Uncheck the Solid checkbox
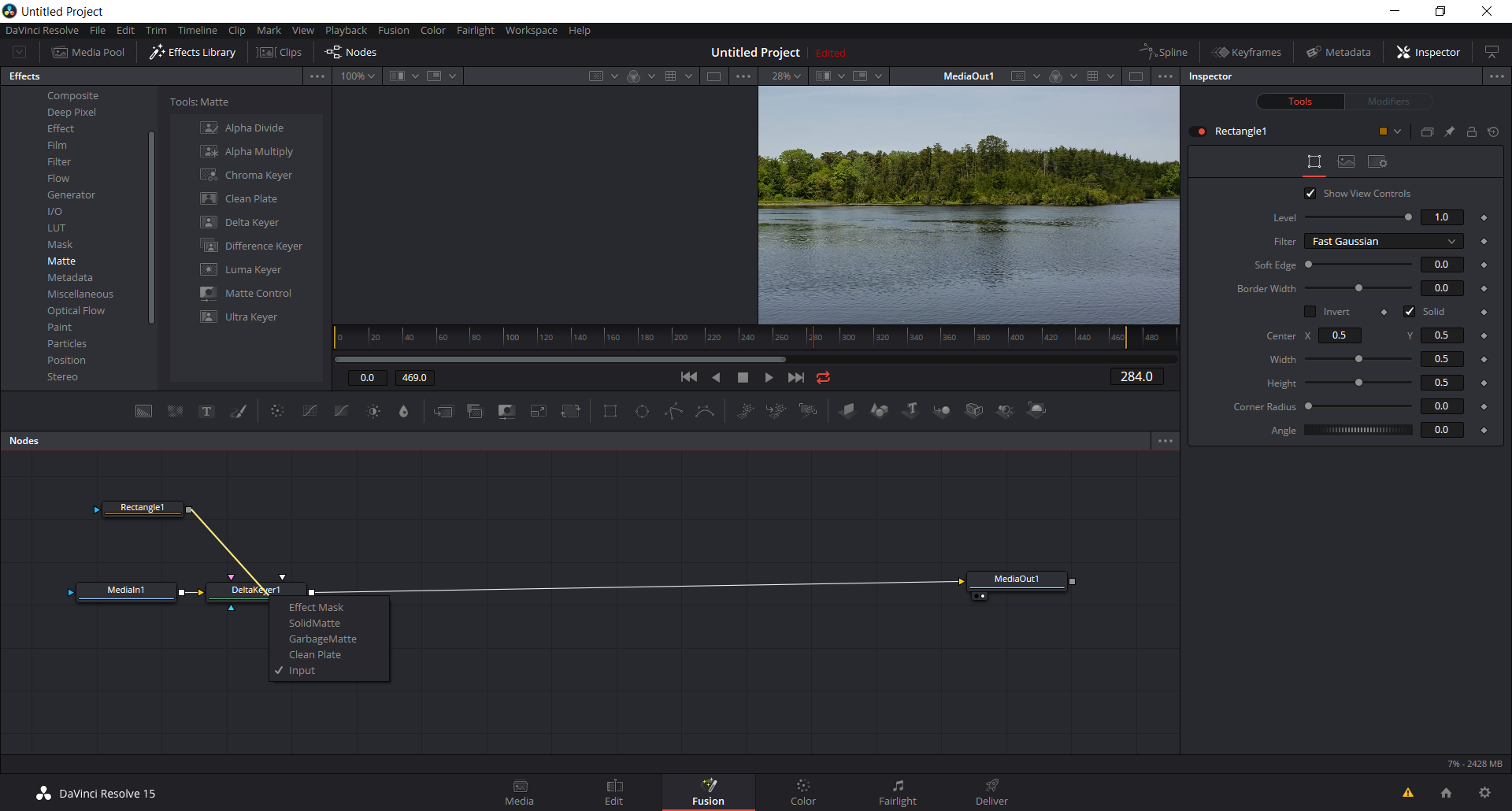Image resolution: width=1512 pixels, height=811 pixels. click(1410, 312)
